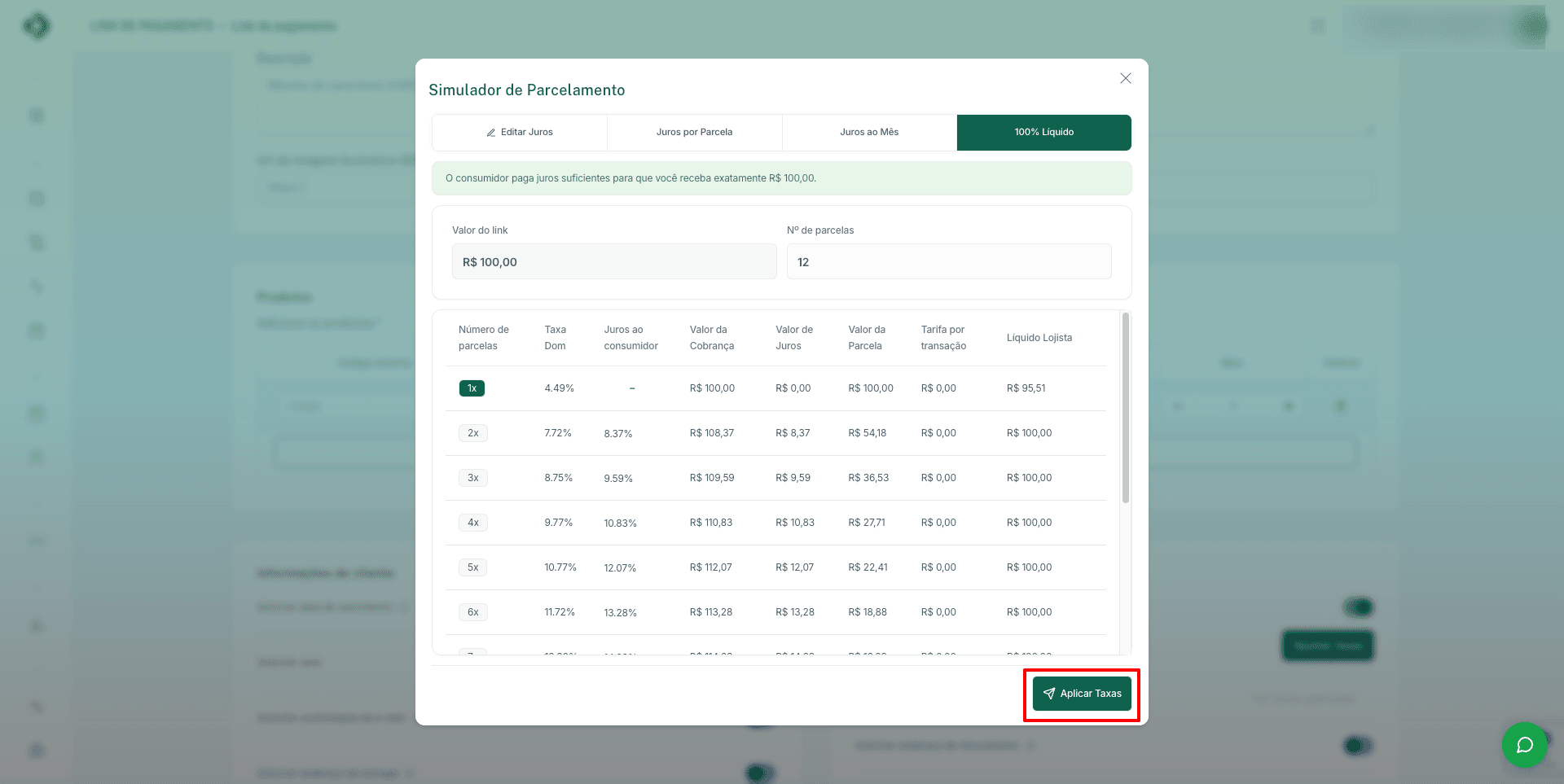
Task: Click the app logo in top-left corner
Action: click(37, 26)
